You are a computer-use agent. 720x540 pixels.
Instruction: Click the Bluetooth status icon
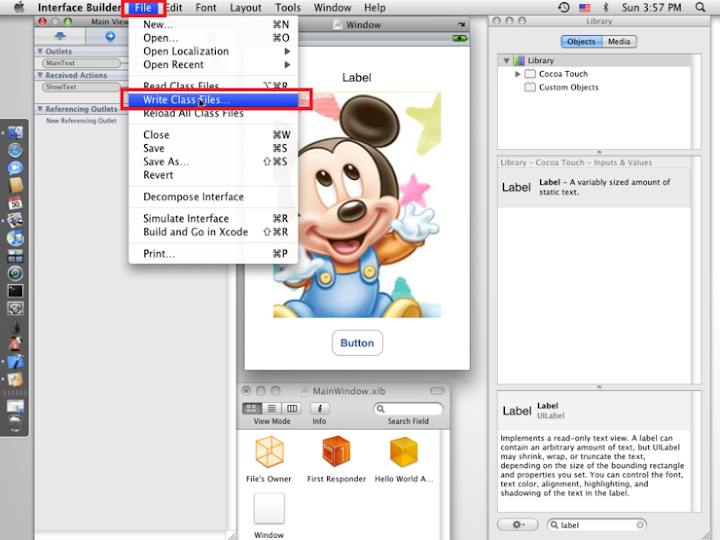pos(605,7)
